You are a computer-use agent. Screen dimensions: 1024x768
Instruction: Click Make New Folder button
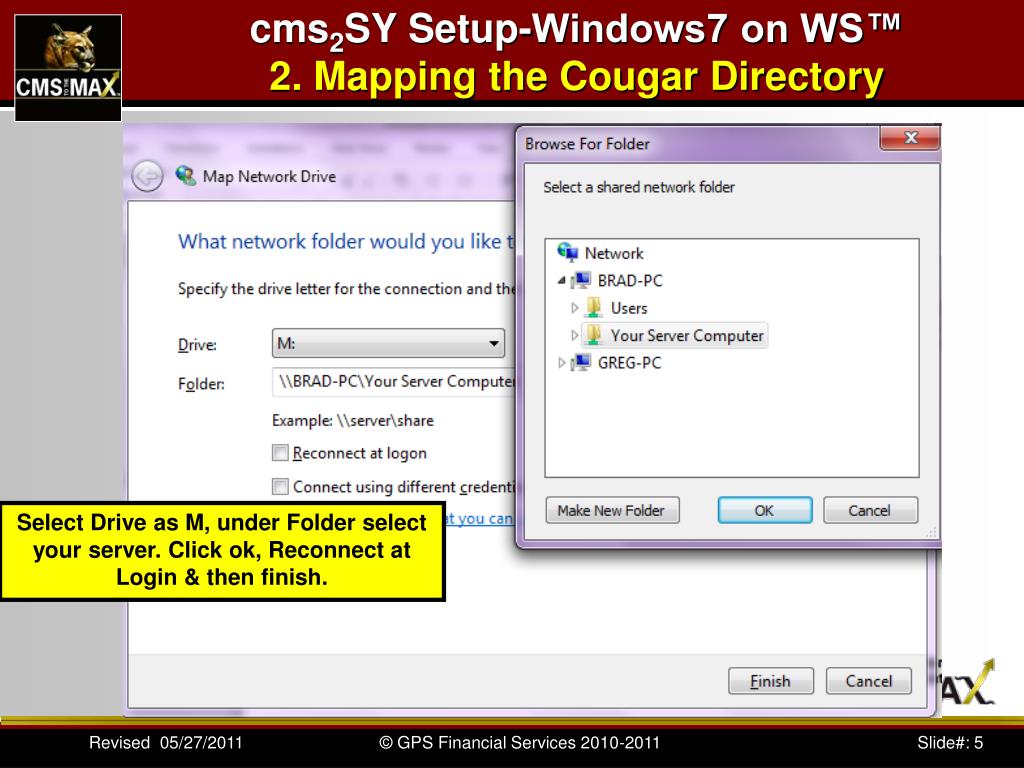click(612, 510)
